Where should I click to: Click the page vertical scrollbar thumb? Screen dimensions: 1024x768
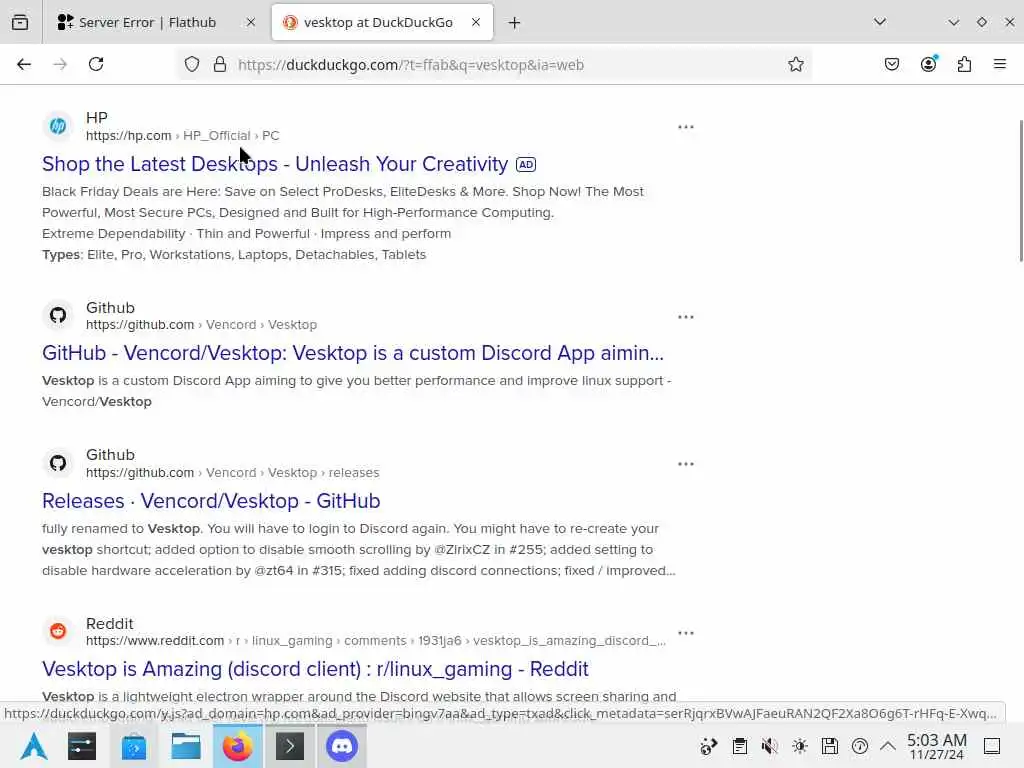point(1020,191)
